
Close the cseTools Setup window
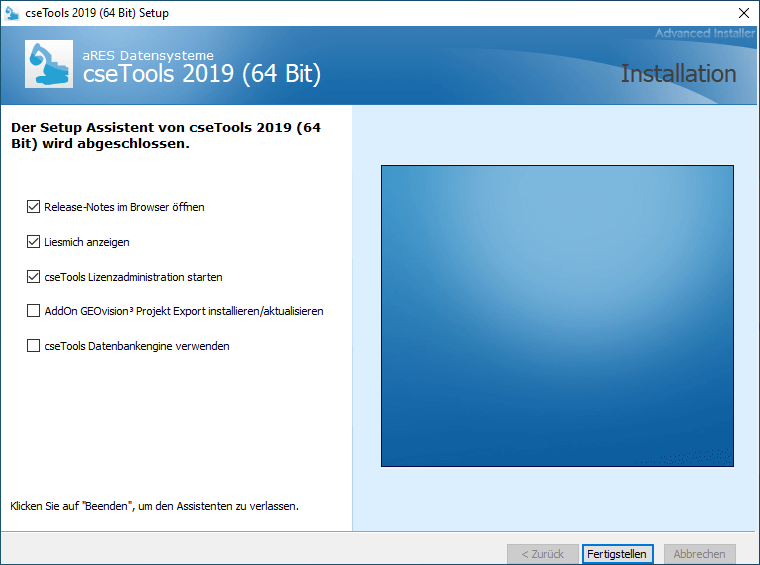pyautogui.click(x=743, y=13)
